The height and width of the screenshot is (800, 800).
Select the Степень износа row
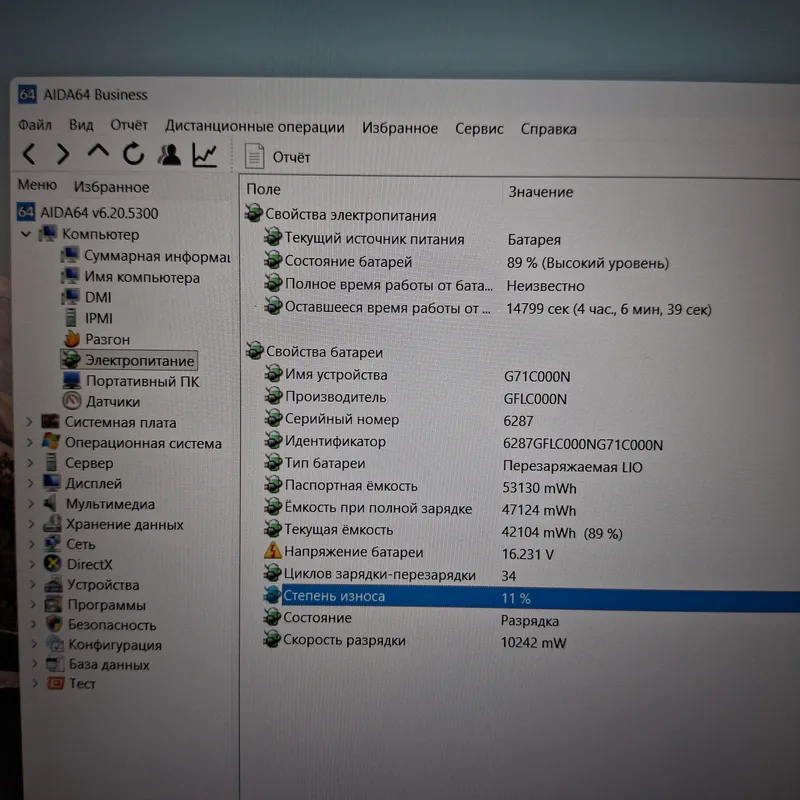pos(531,597)
